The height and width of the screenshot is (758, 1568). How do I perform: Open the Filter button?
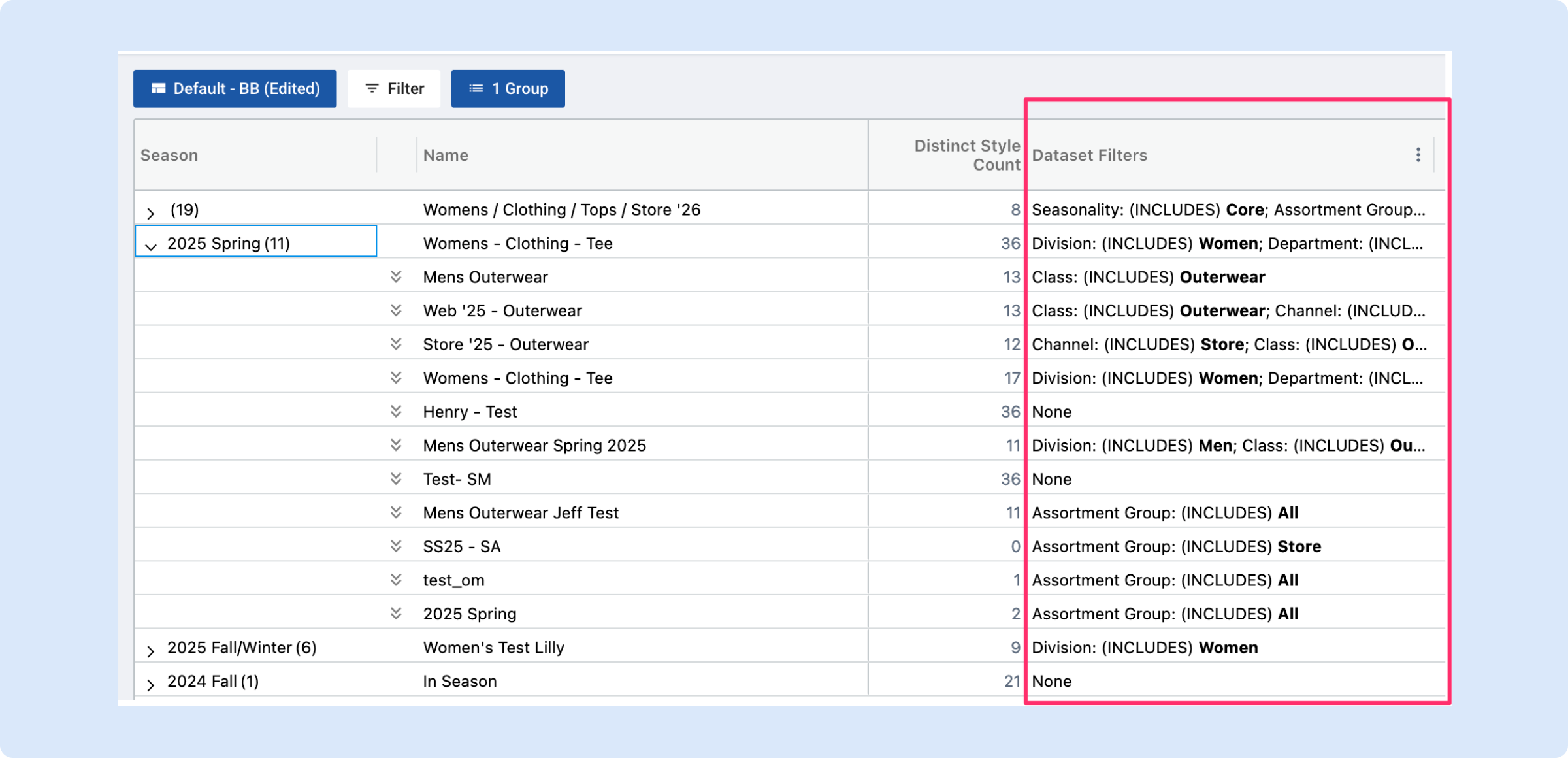[x=394, y=89]
